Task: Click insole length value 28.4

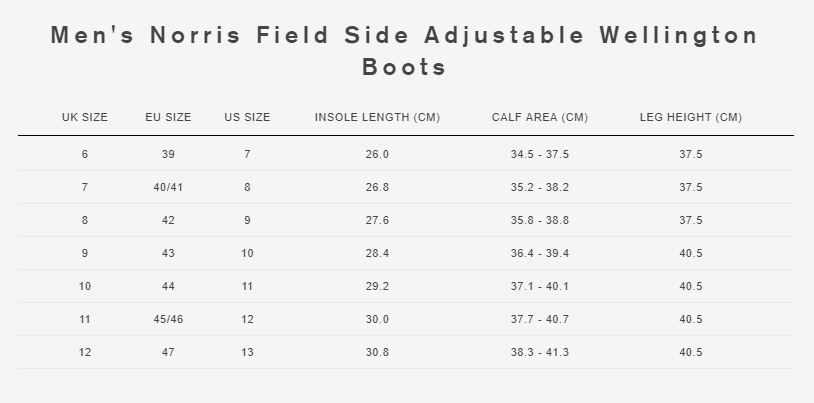Action: point(377,253)
